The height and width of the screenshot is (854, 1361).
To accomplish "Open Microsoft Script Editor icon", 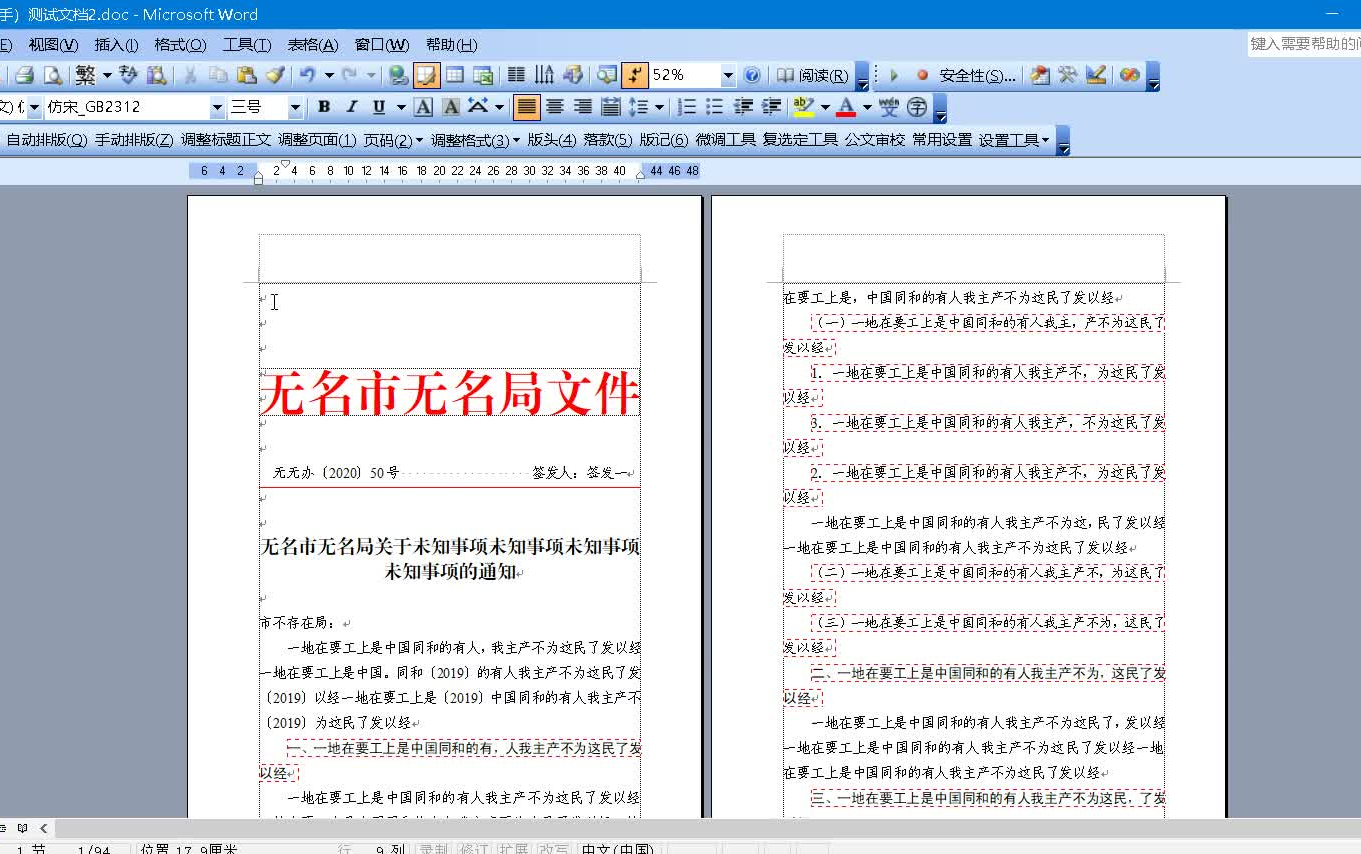I will (x=1130, y=75).
